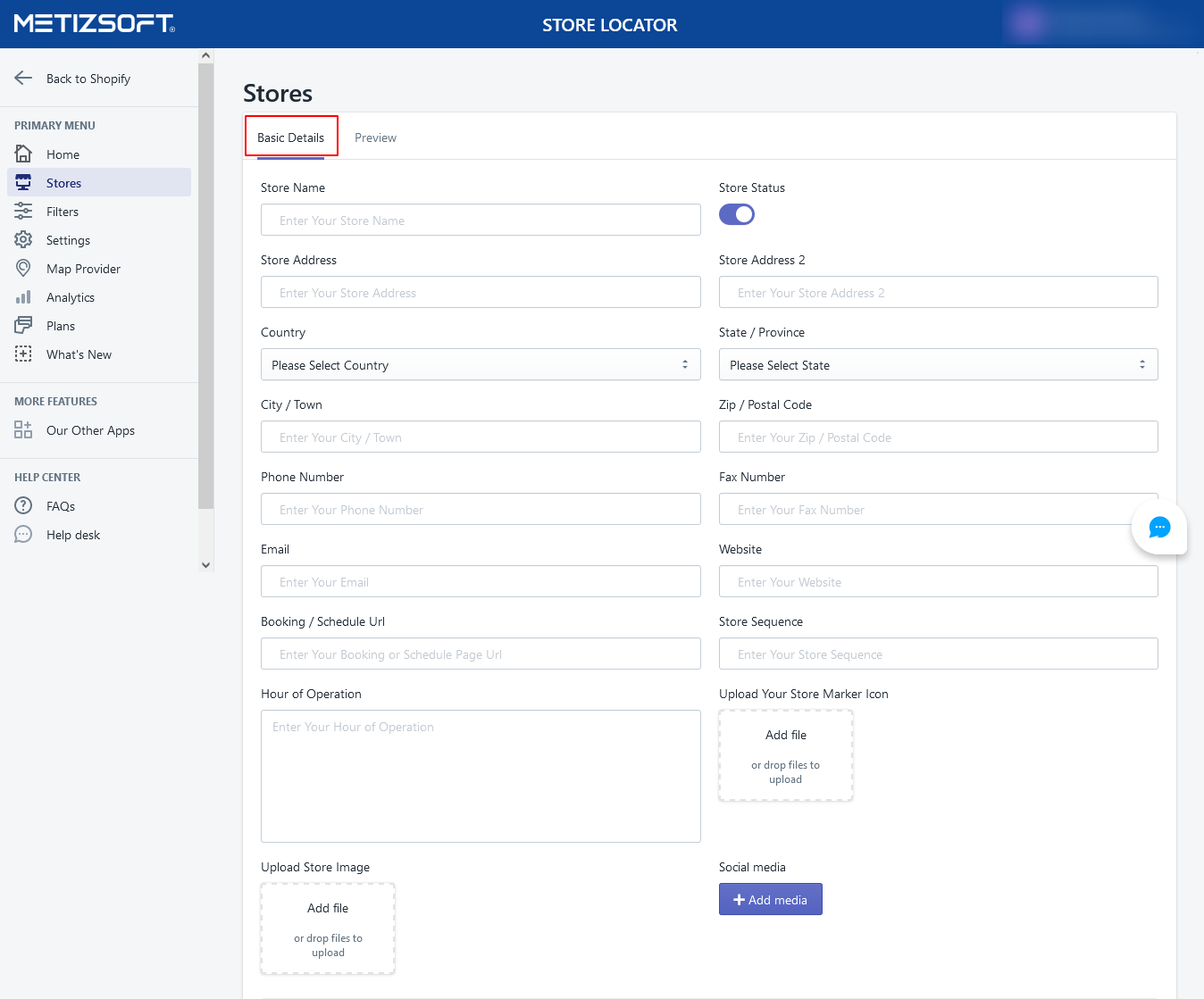Click the Settings gear icon
The height and width of the screenshot is (999, 1204).
23,240
